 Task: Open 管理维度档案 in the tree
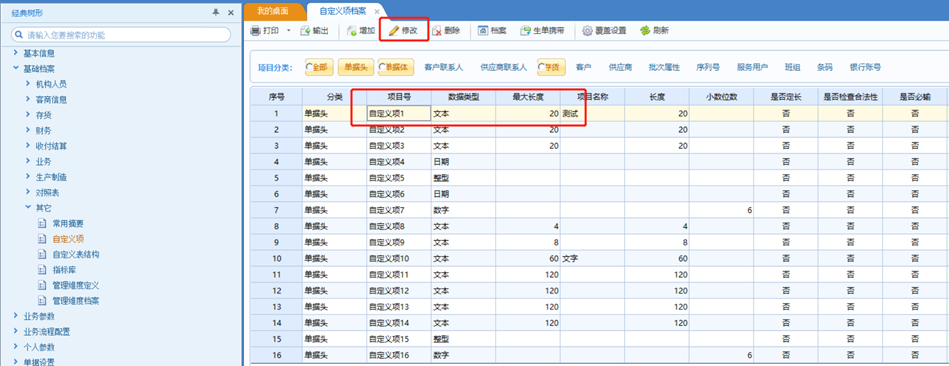[76, 301]
